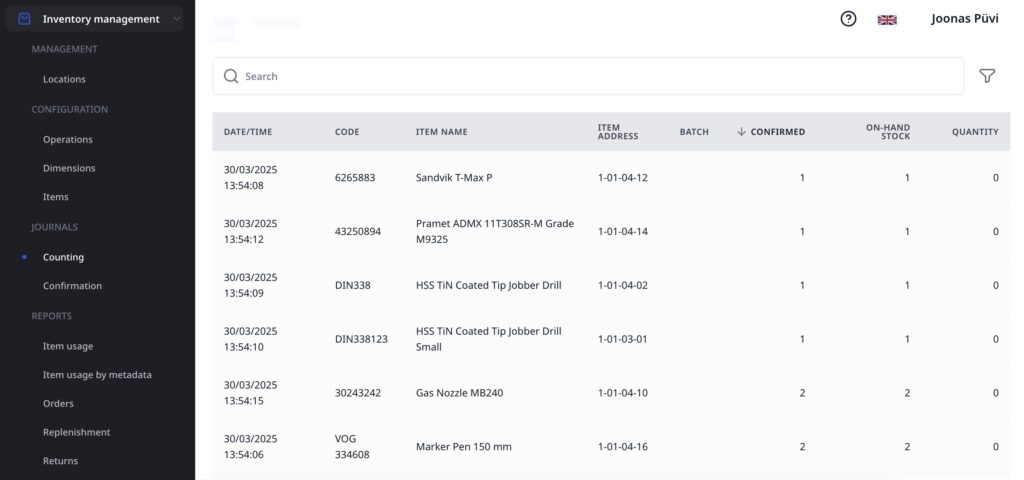Open Joonas Püvi user menu
Image resolution: width=1024 pixels, height=480 pixels.
point(965,19)
